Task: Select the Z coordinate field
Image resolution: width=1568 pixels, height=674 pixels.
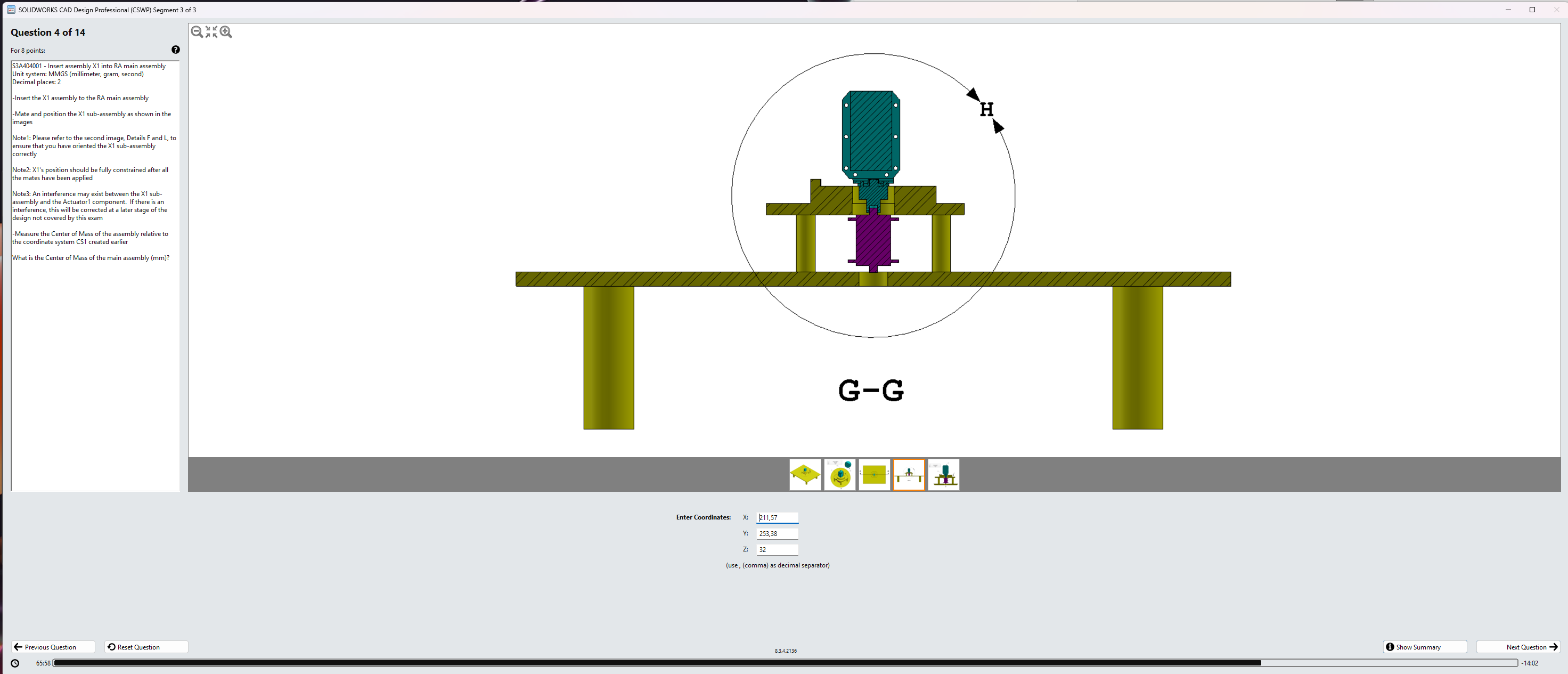Action: (777, 549)
